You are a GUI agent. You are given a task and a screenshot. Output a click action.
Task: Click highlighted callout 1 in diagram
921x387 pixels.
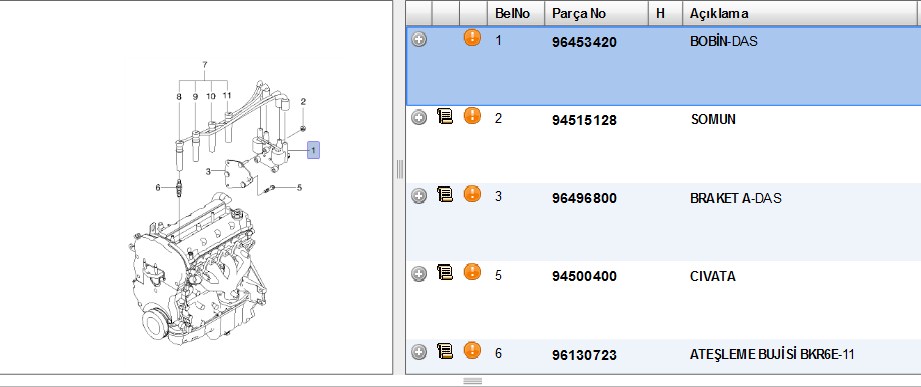point(314,151)
